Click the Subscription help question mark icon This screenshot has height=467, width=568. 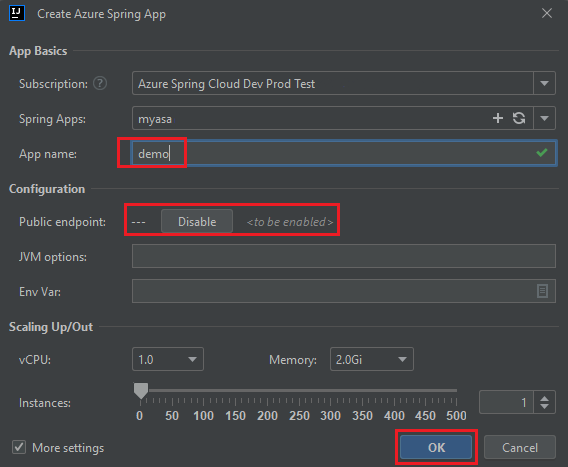pos(100,83)
